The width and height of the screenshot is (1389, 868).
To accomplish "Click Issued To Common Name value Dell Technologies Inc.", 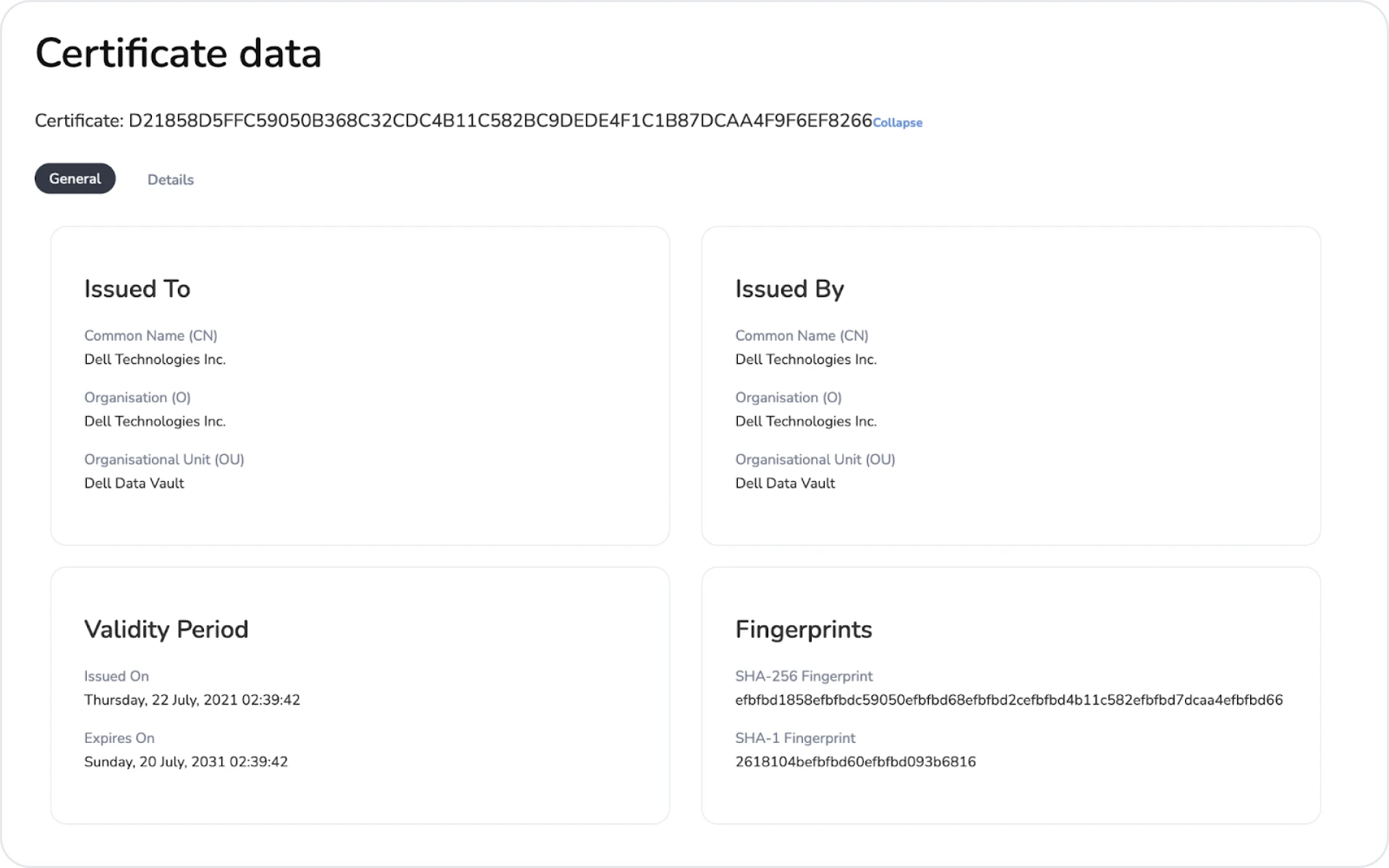I will (155, 359).
